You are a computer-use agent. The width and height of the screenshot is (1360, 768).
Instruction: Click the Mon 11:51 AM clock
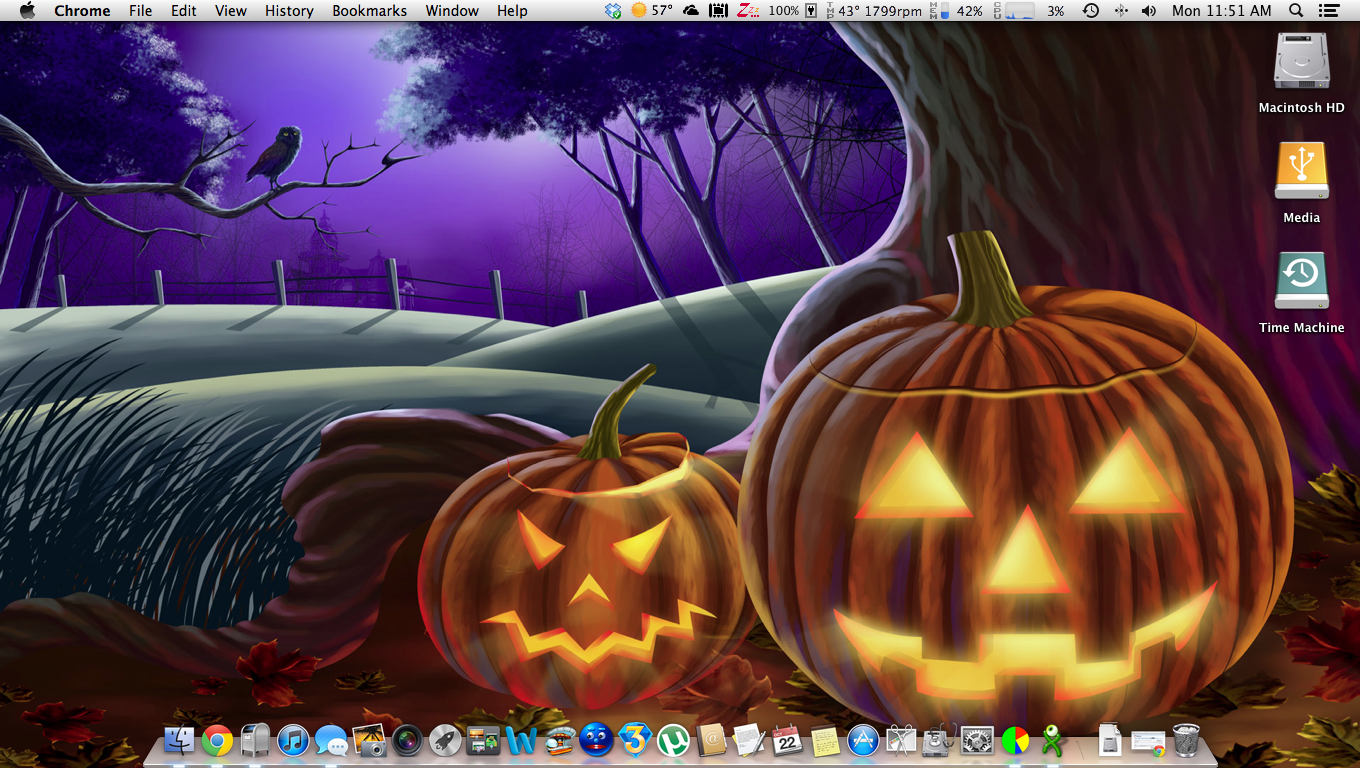coord(1222,11)
